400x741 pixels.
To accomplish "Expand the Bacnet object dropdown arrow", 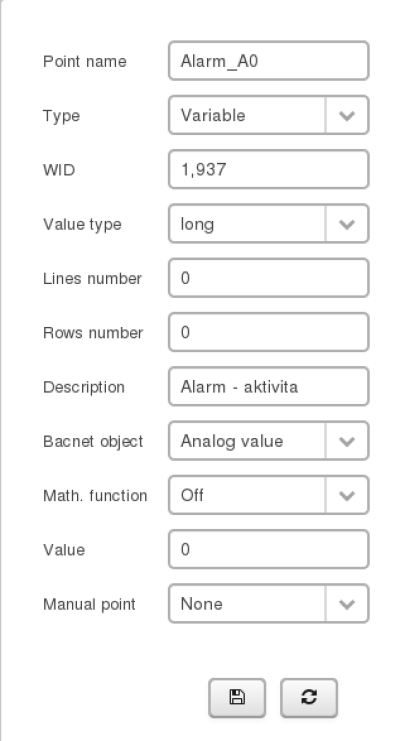I will tap(347, 441).
